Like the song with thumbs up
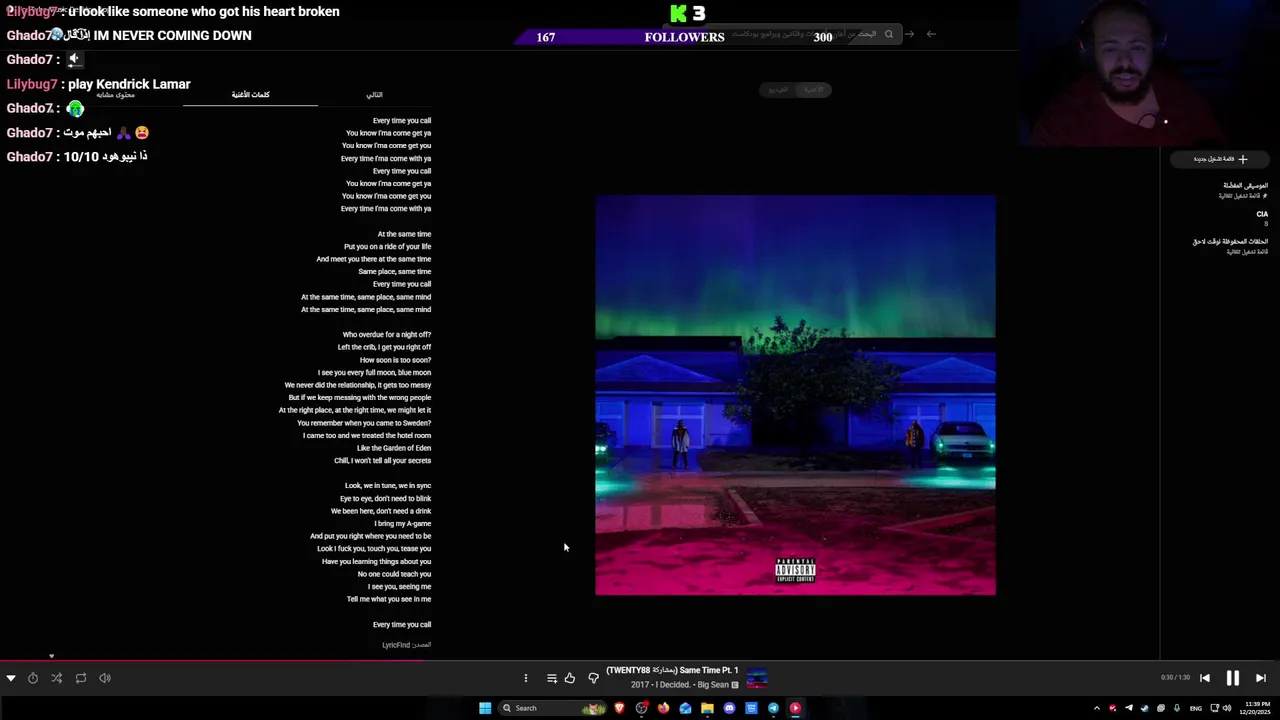1280x720 pixels. tap(570, 678)
